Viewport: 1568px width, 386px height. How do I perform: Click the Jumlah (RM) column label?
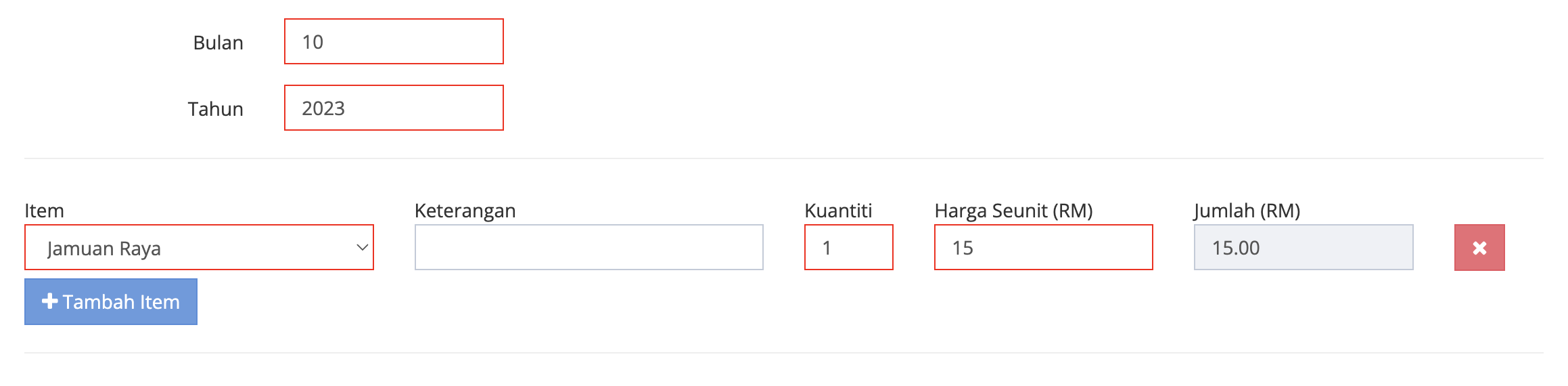pos(1247,211)
